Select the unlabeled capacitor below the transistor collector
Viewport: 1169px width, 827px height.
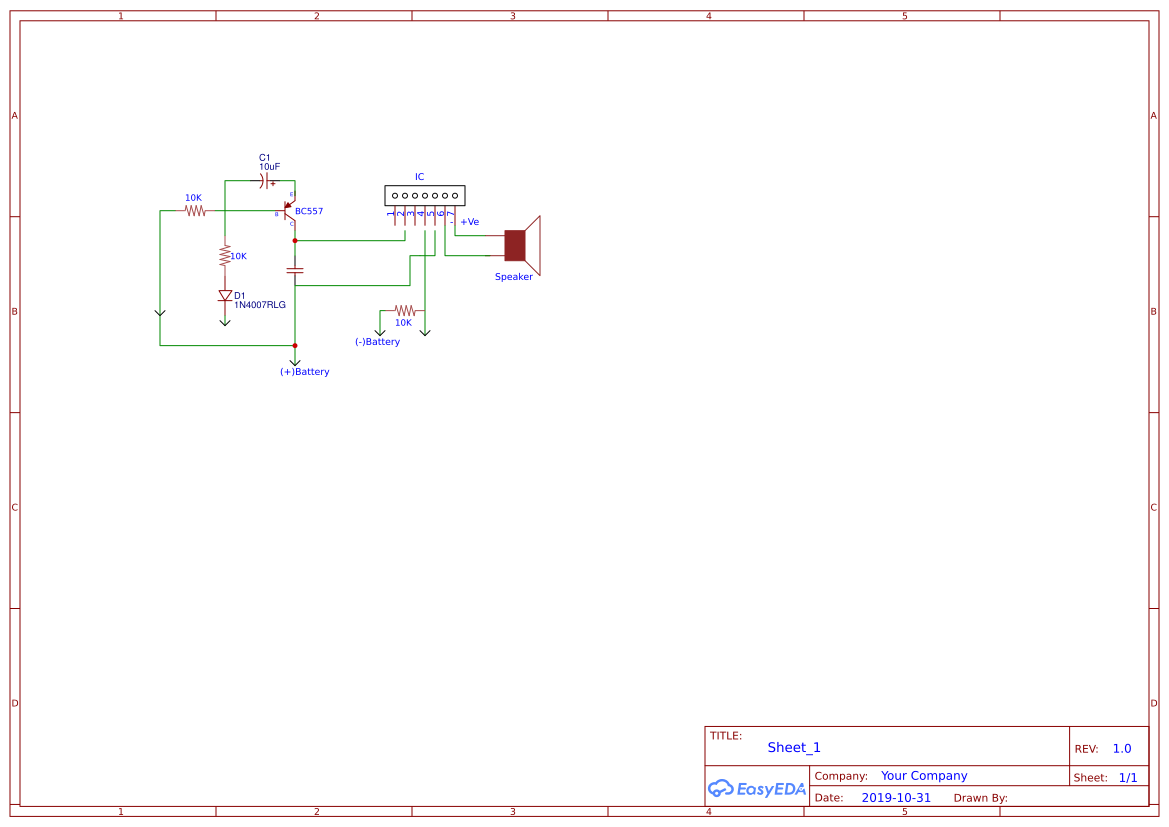pyautogui.click(x=295, y=270)
